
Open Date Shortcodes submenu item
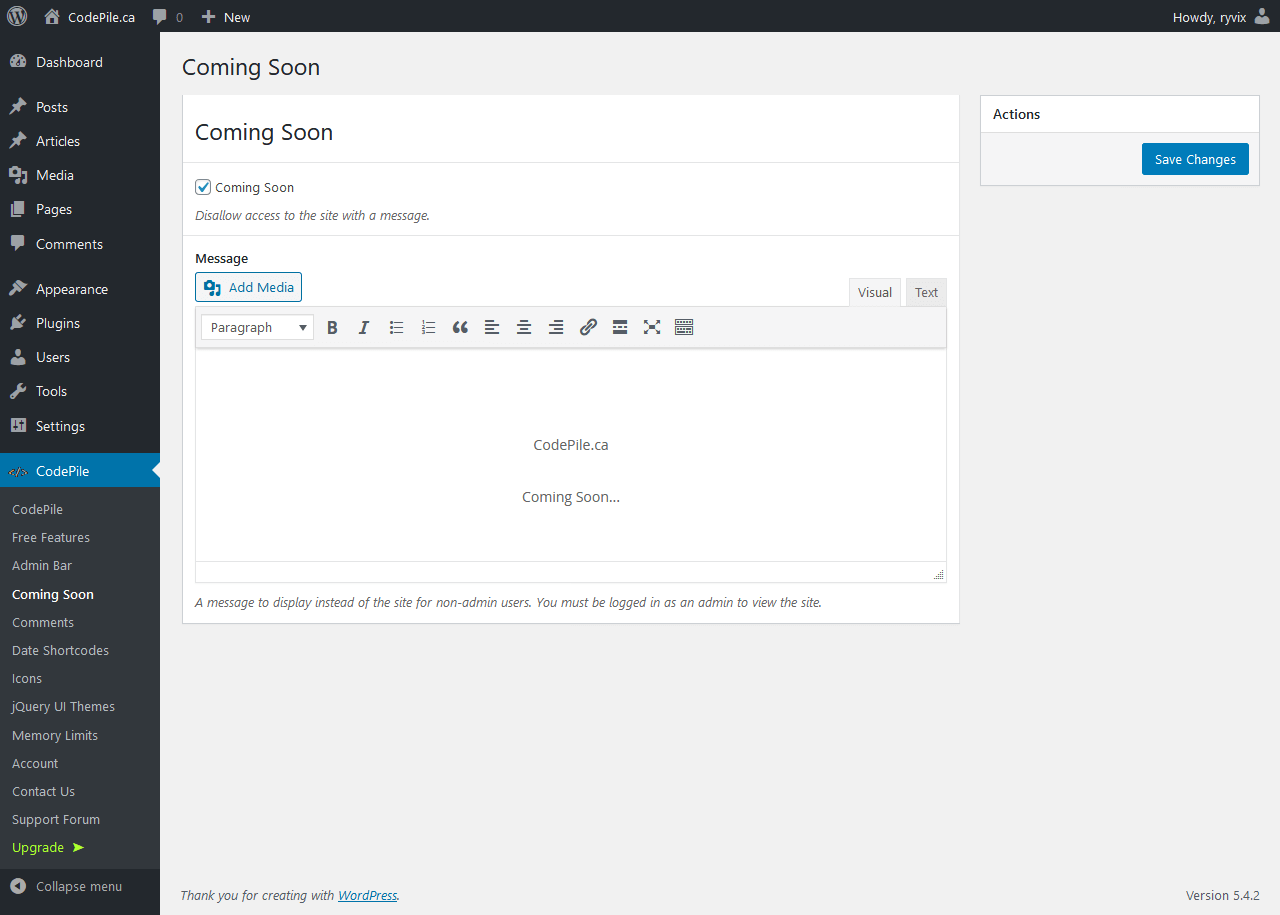pos(60,650)
